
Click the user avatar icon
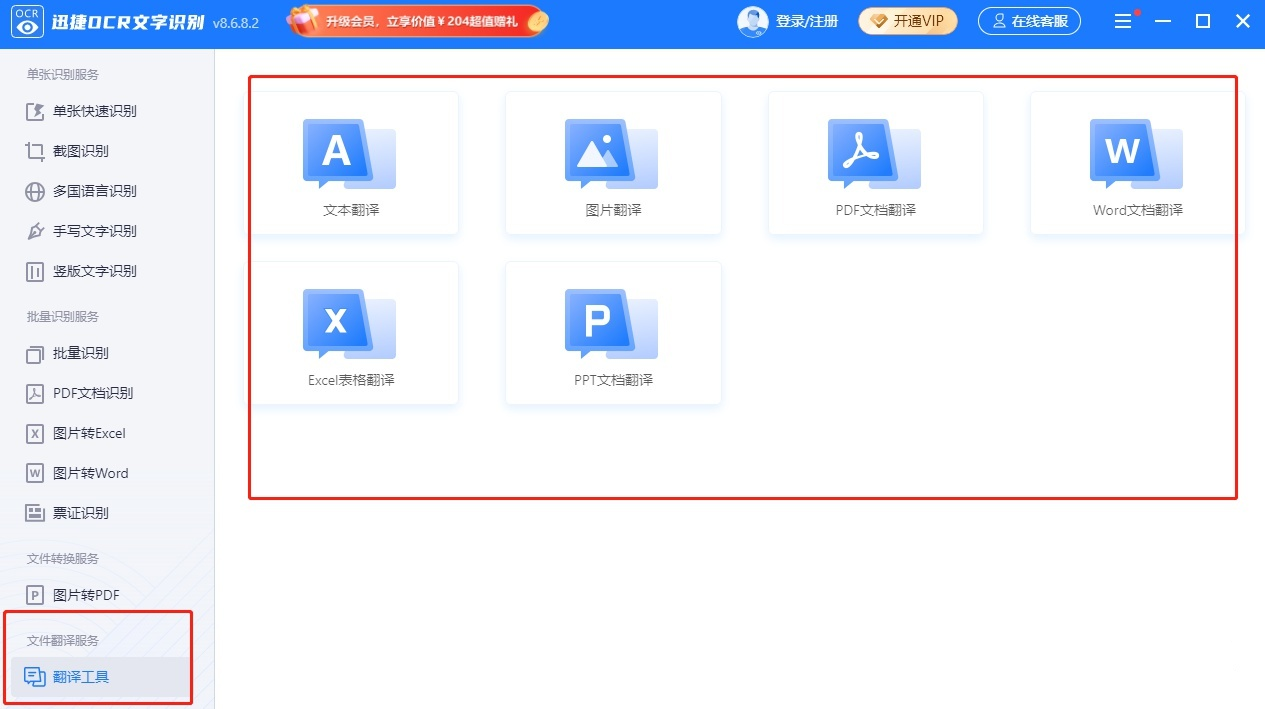tap(753, 21)
